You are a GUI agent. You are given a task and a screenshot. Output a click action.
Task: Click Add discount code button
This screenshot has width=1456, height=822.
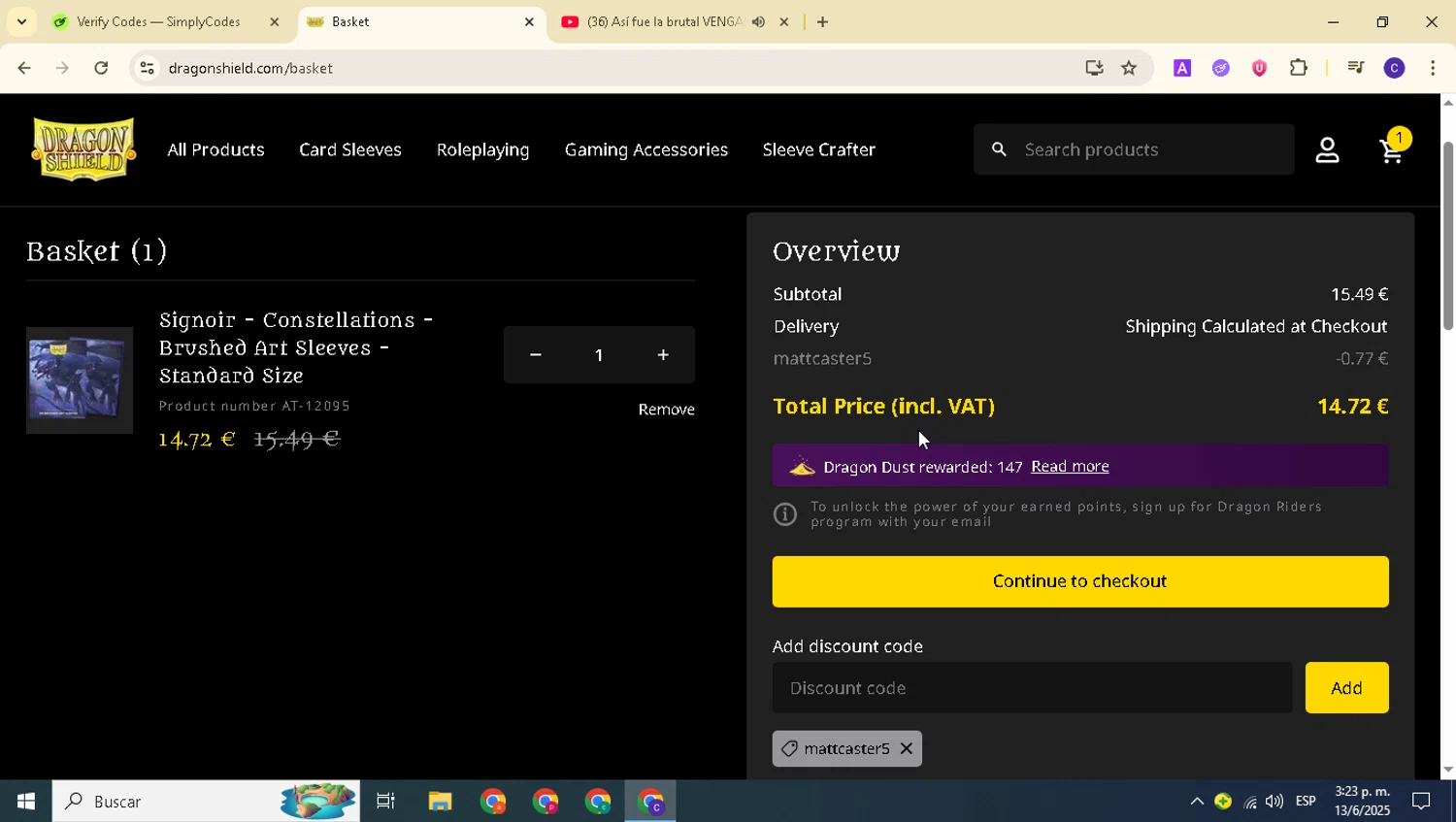coord(1346,687)
